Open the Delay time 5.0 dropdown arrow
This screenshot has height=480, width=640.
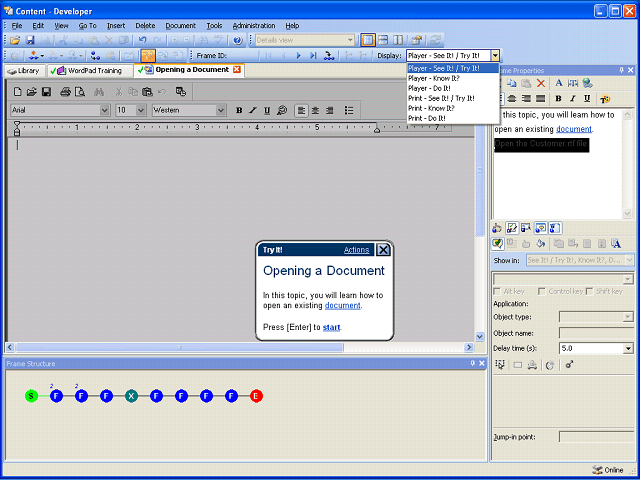(x=628, y=349)
